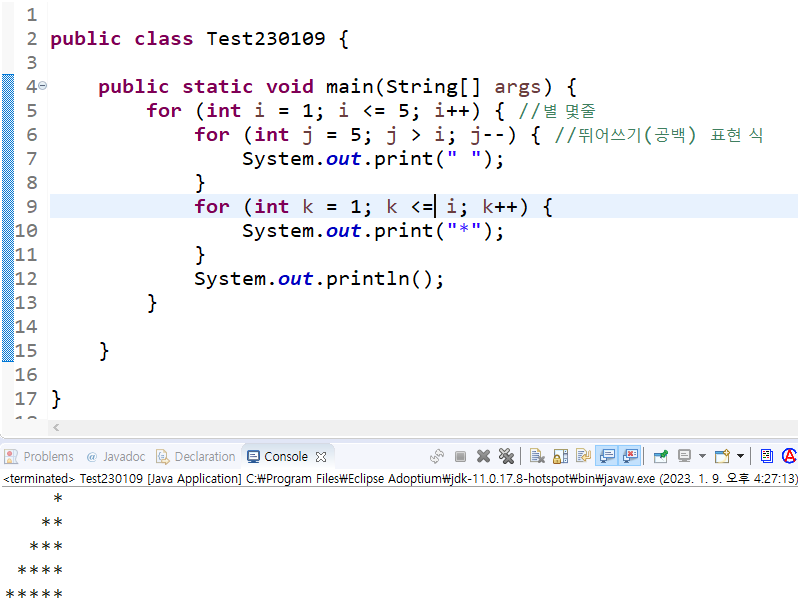798x611 pixels.
Task: Collapse the main method fold at line 4
Action: (43, 85)
